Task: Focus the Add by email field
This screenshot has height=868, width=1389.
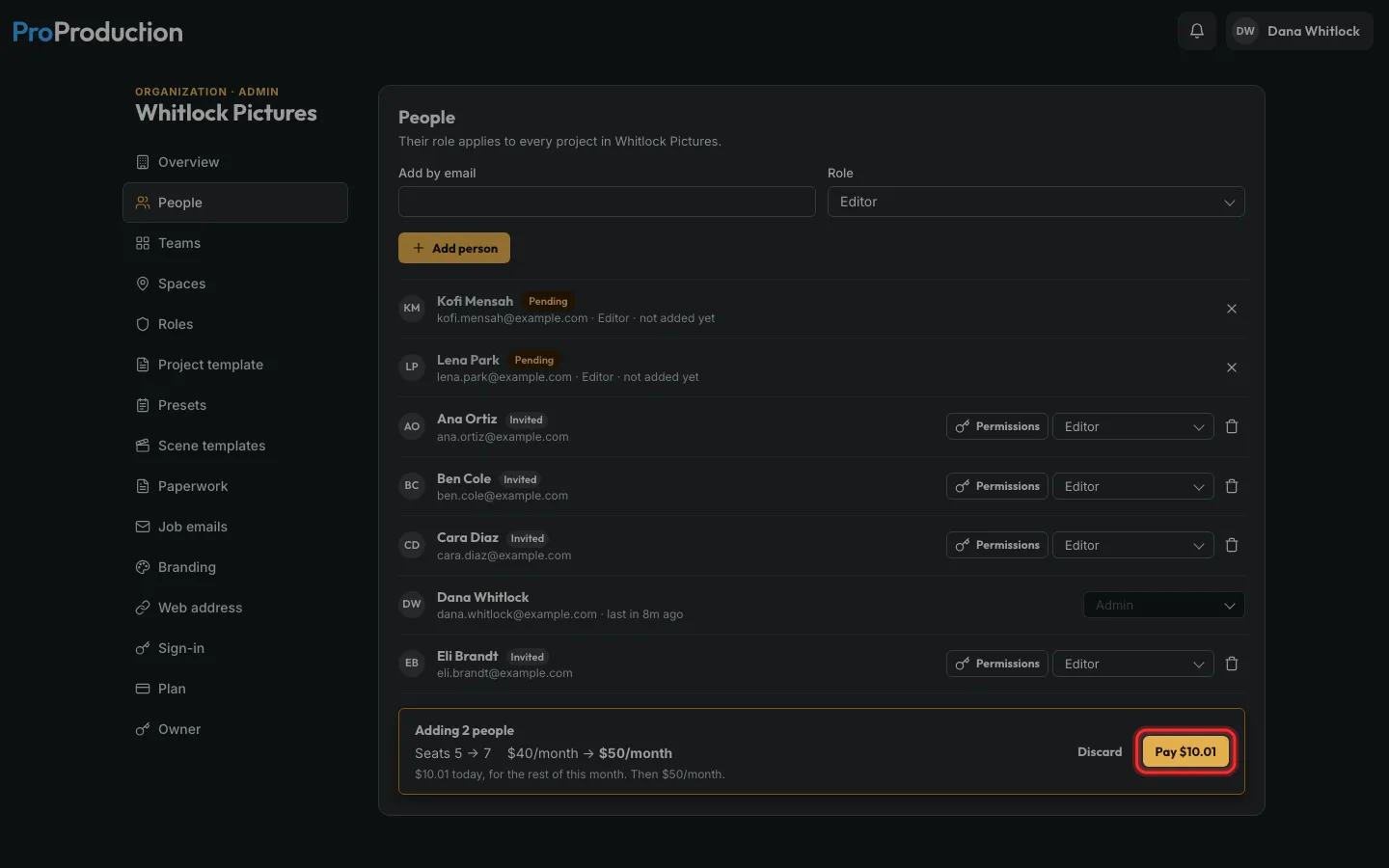Action: click(607, 202)
